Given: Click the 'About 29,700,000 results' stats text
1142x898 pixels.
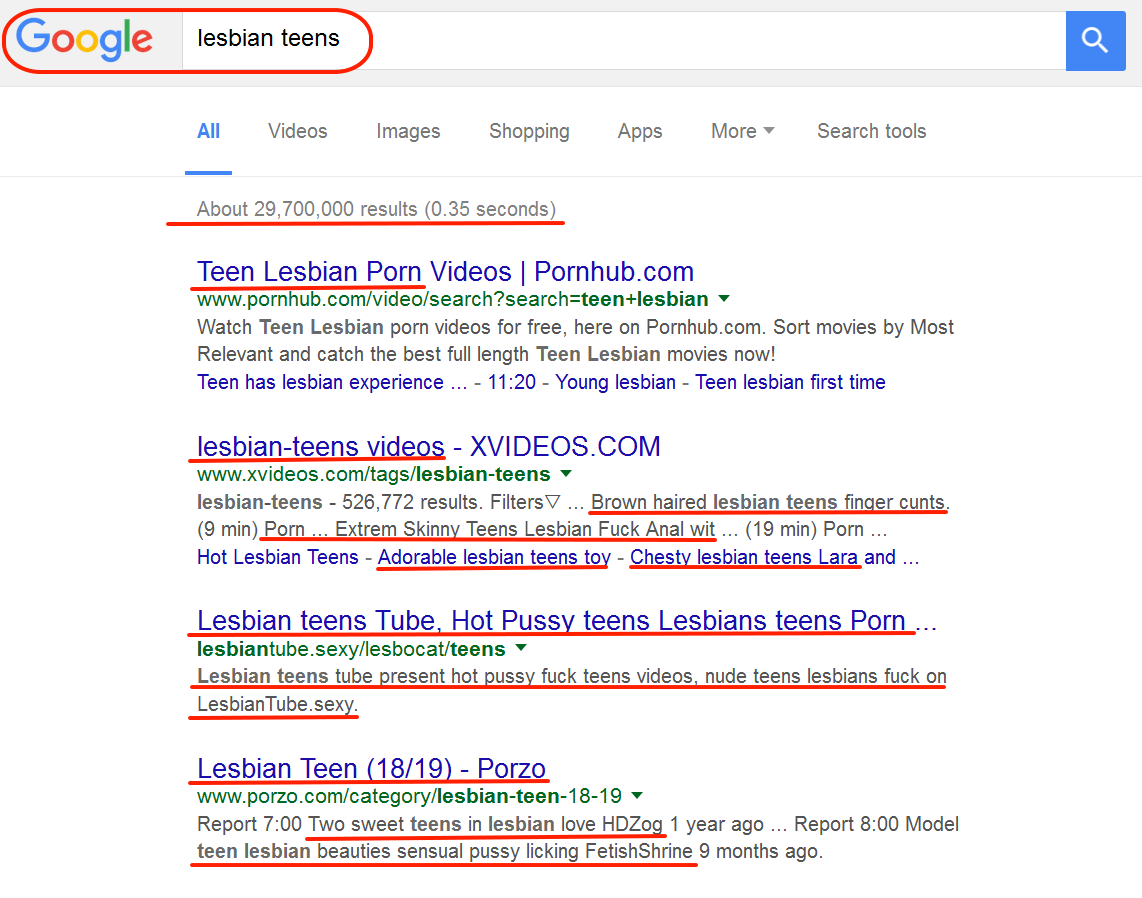Looking at the screenshot, I should click(x=376, y=209).
